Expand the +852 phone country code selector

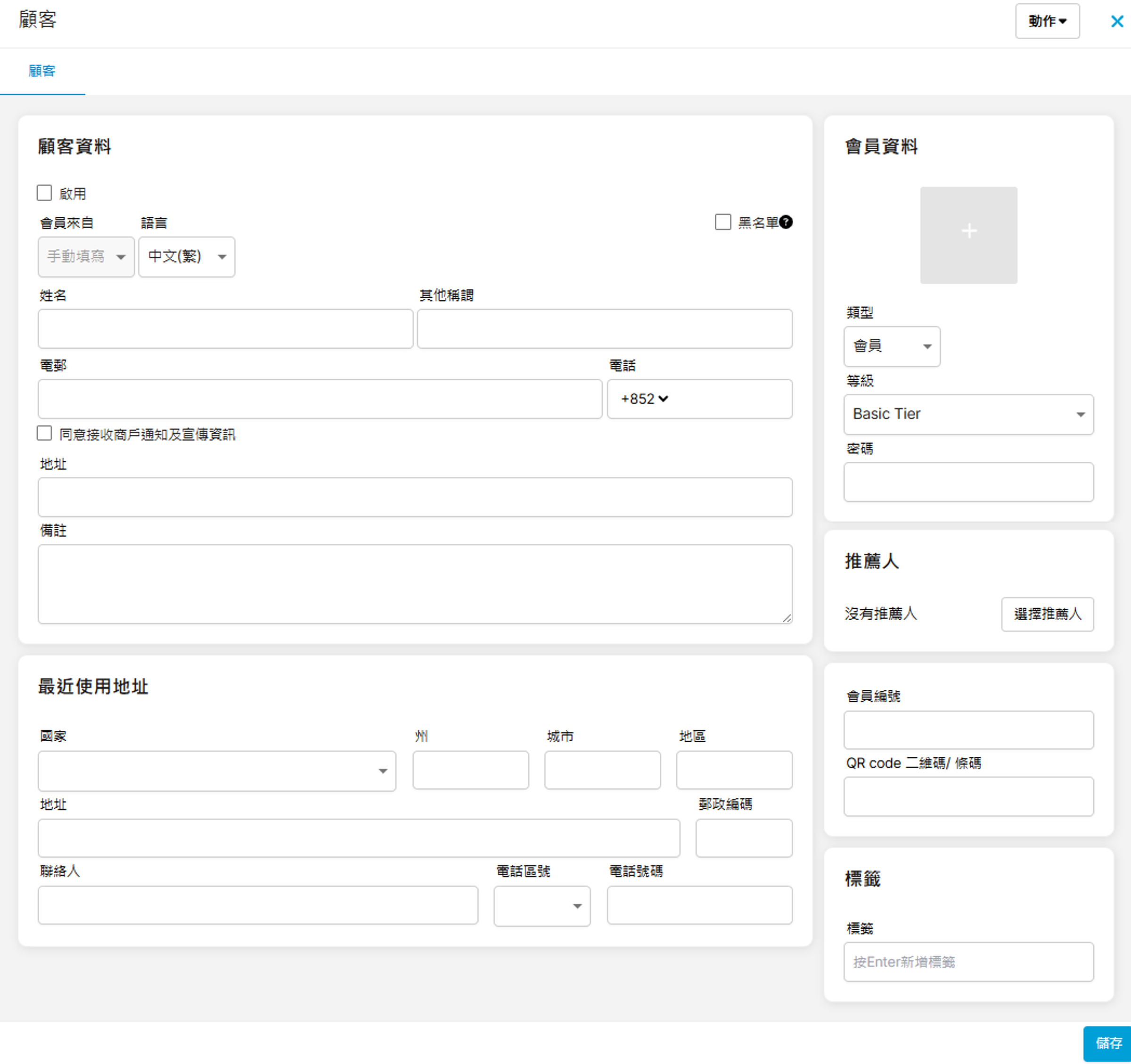pyautogui.click(x=644, y=399)
